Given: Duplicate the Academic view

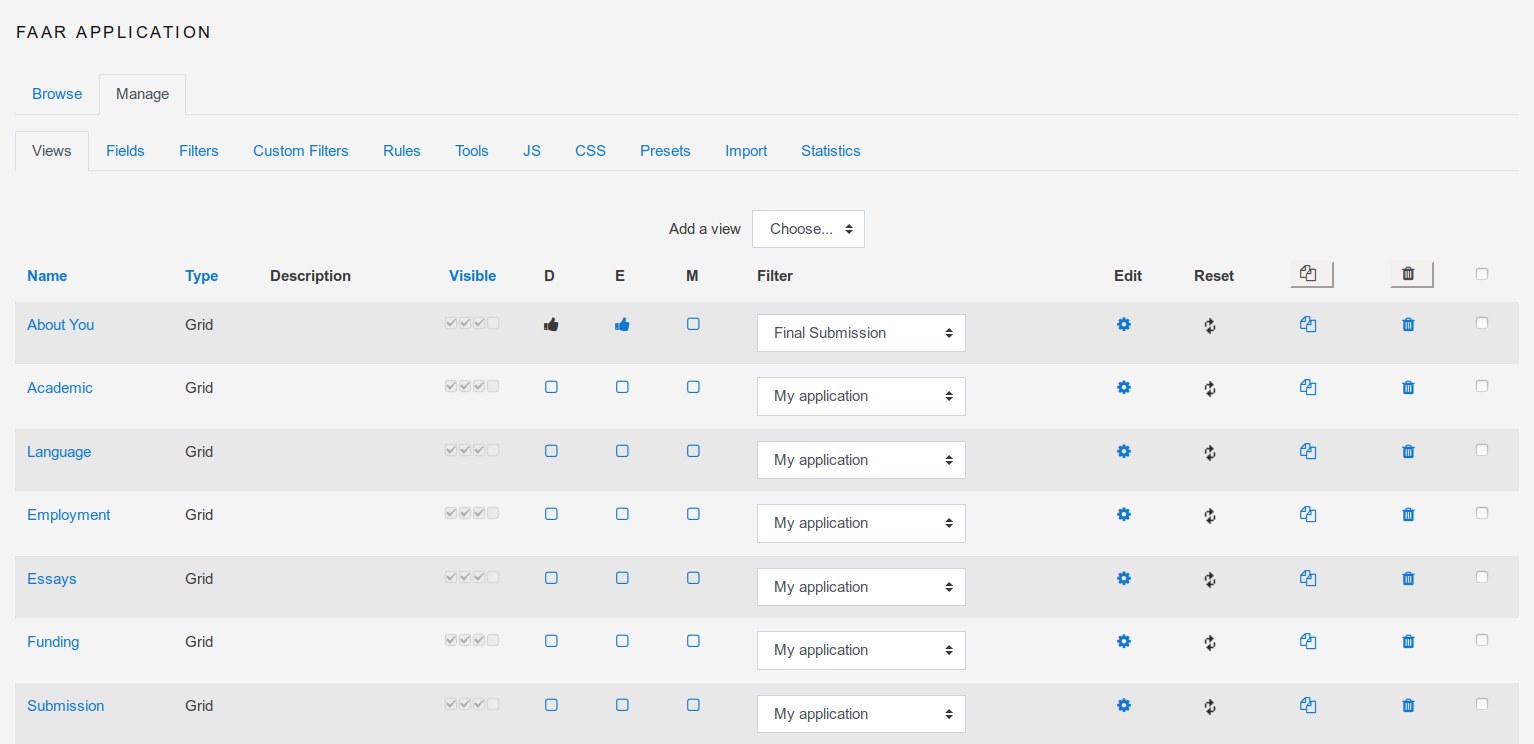Looking at the screenshot, I should point(1308,387).
